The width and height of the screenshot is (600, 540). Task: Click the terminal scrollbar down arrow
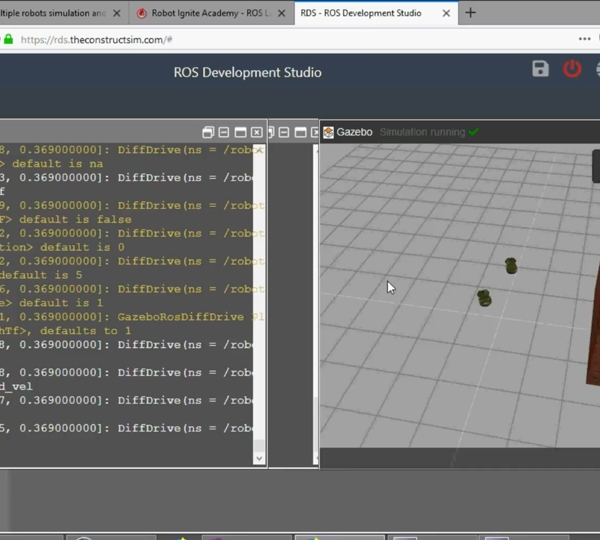pyautogui.click(x=259, y=458)
